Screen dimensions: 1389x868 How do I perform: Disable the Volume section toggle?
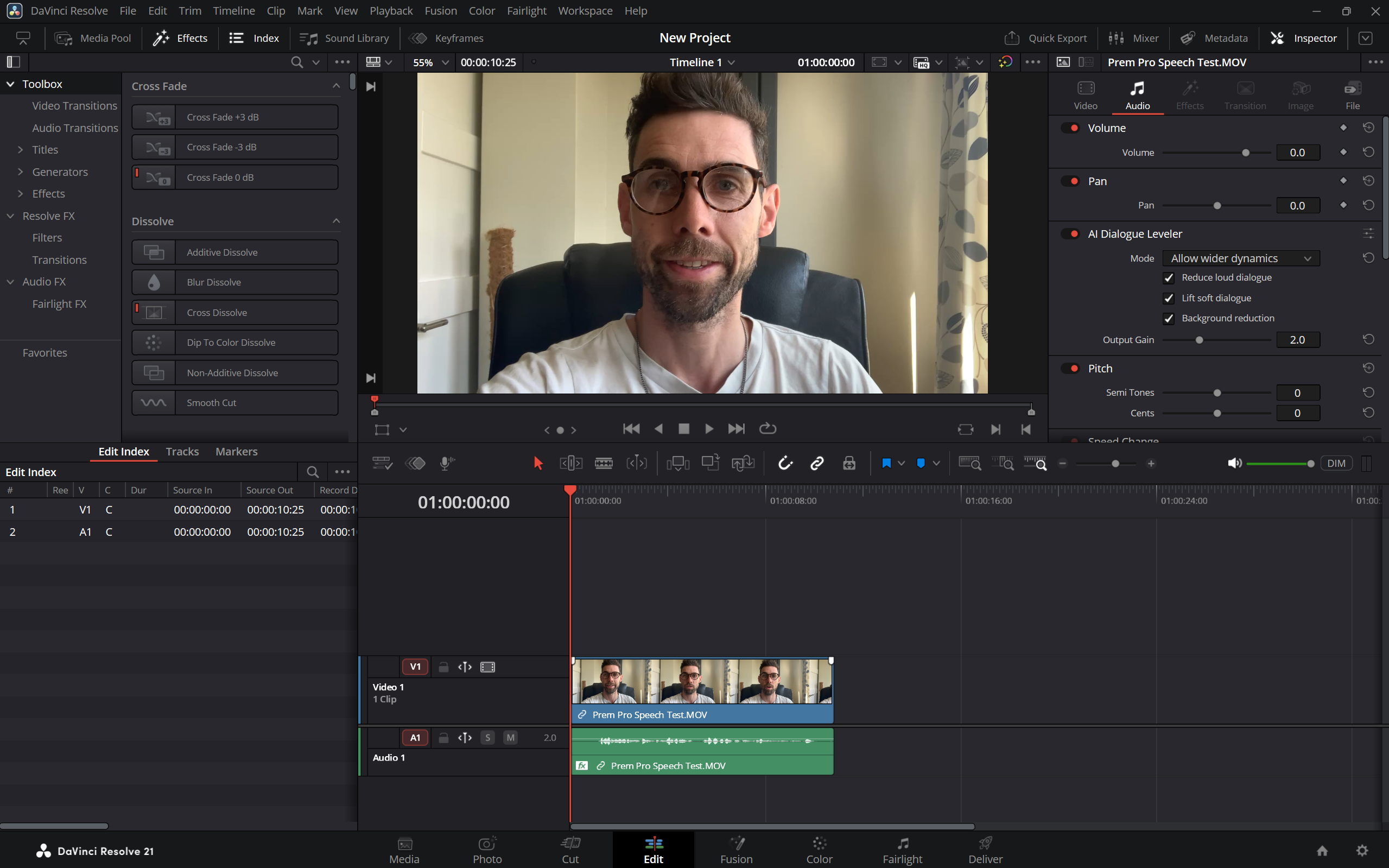point(1070,128)
